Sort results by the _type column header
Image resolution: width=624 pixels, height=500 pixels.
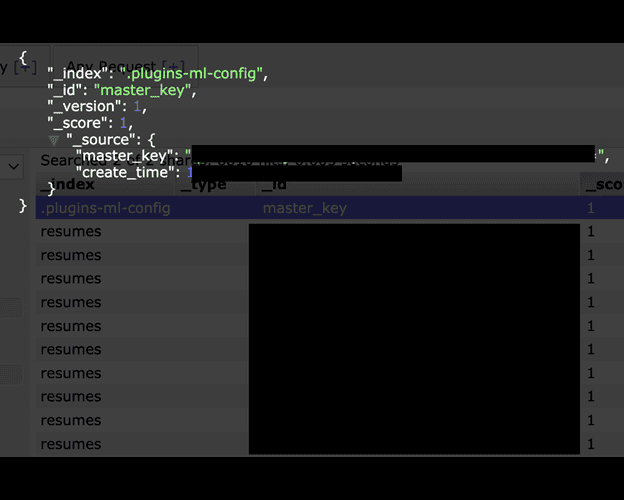[x=204, y=185]
